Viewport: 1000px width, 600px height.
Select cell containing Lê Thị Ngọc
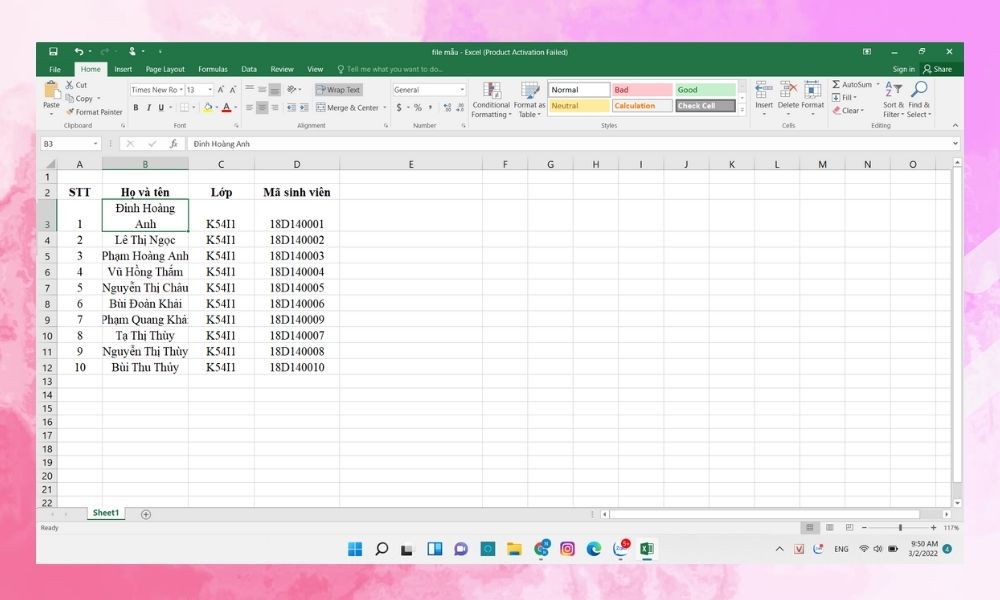(x=145, y=240)
